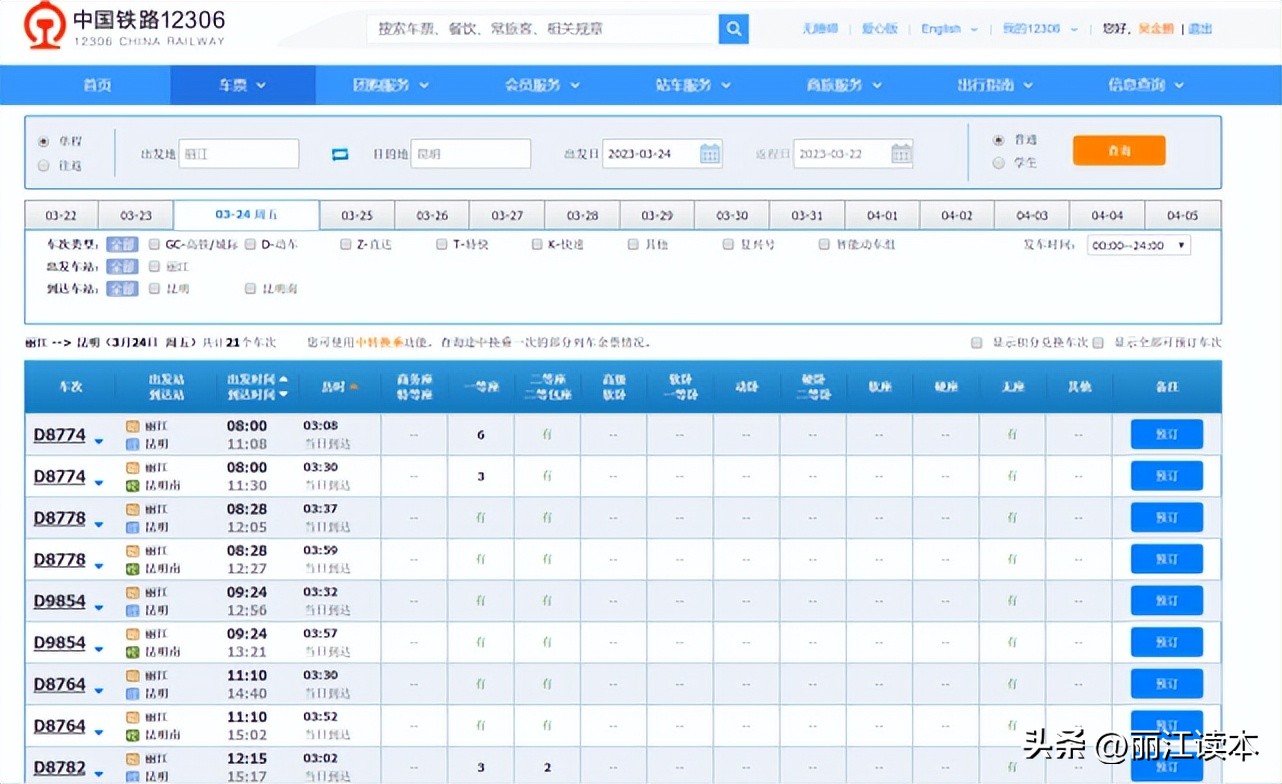Click the dropdown chevron on 信息查询 menu
The image size is (1282, 784).
click(x=1180, y=85)
